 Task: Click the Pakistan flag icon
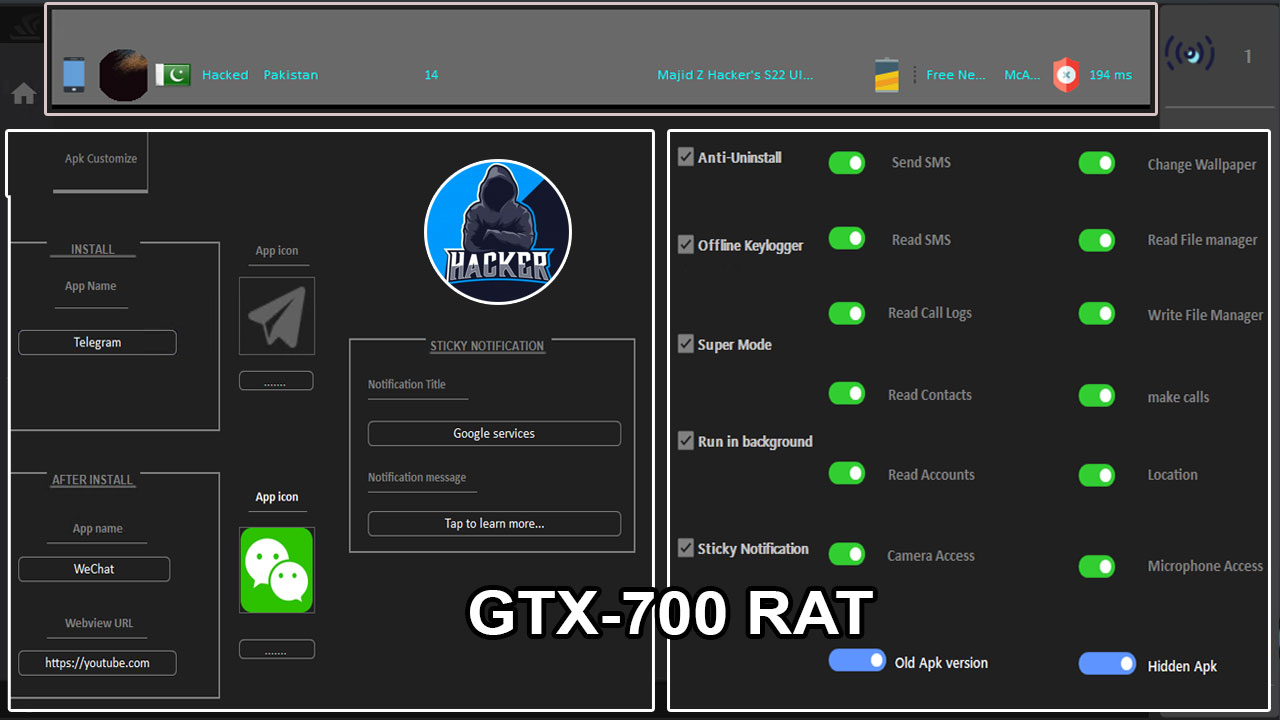[x=173, y=75]
